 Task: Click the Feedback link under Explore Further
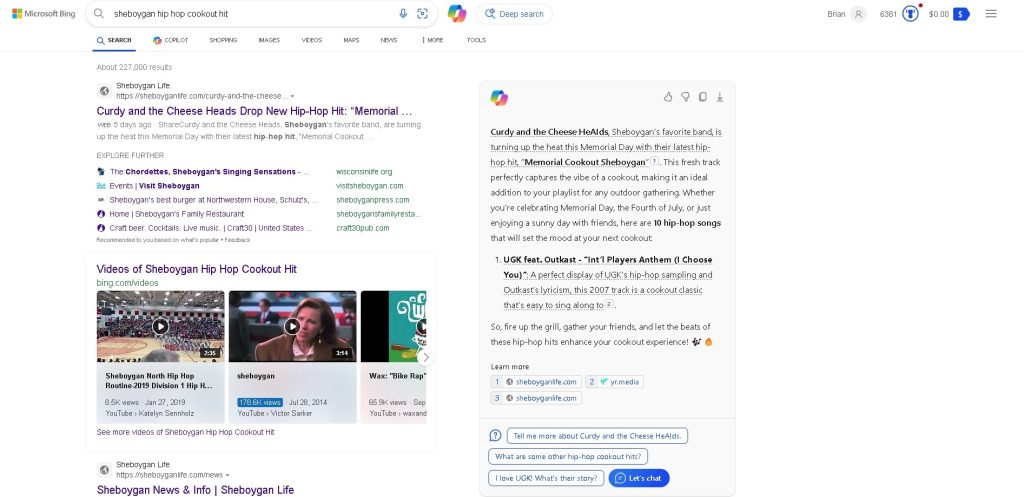[x=238, y=240]
